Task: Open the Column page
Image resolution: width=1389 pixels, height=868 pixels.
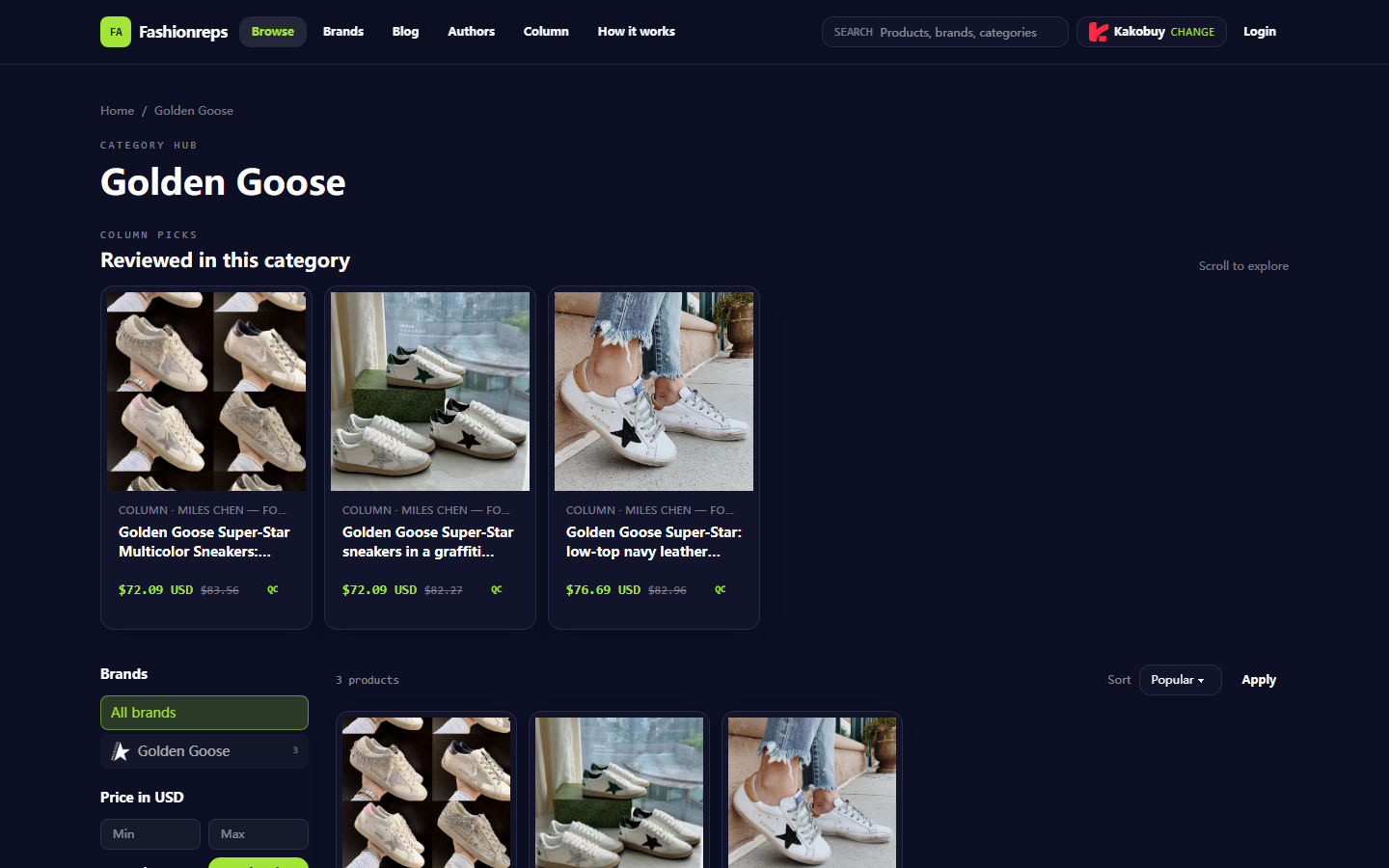Action: tap(546, 32)
